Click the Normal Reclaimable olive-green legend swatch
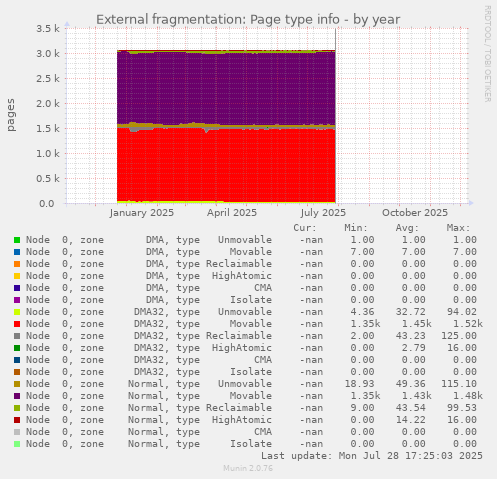 (17, 408)
